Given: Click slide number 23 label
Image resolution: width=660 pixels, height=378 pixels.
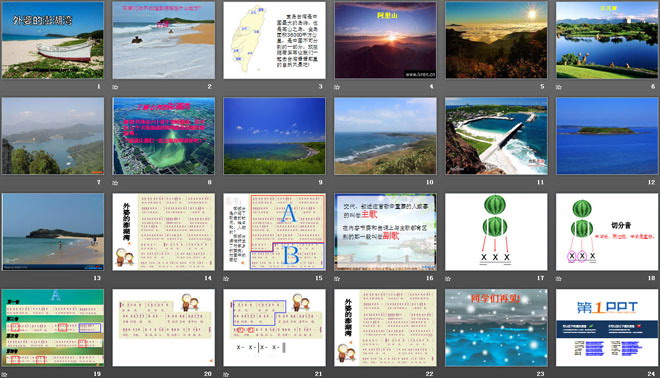Looking at the screenshot, I should pyautogui.click(x=540, y=374).
